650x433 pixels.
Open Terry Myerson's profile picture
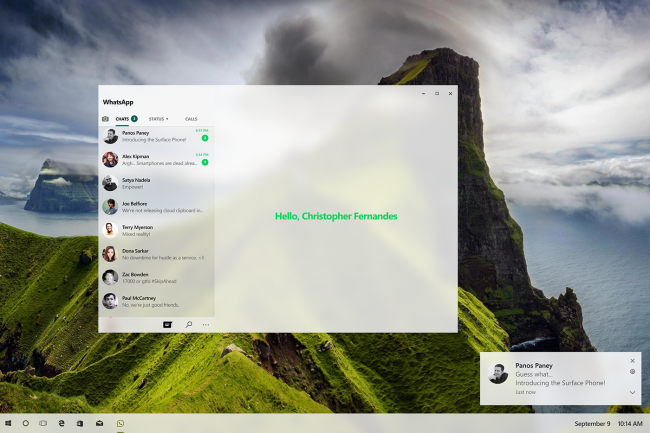(x=110, y=230)
